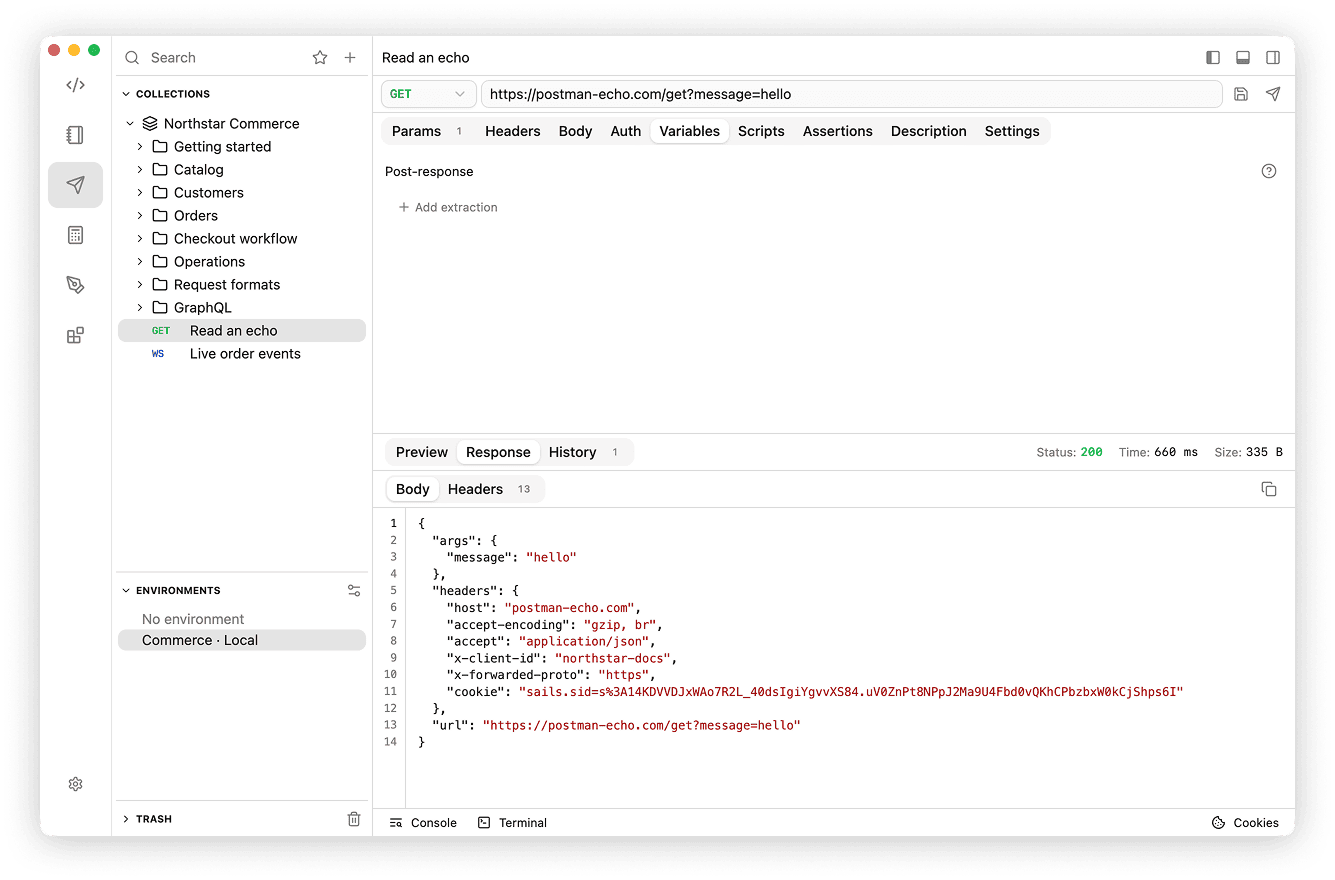Image resolution: width=1335 pixels, height=880 pixels.
Task: Click the Time: 660 ms value
Action: coord(1158,452)
